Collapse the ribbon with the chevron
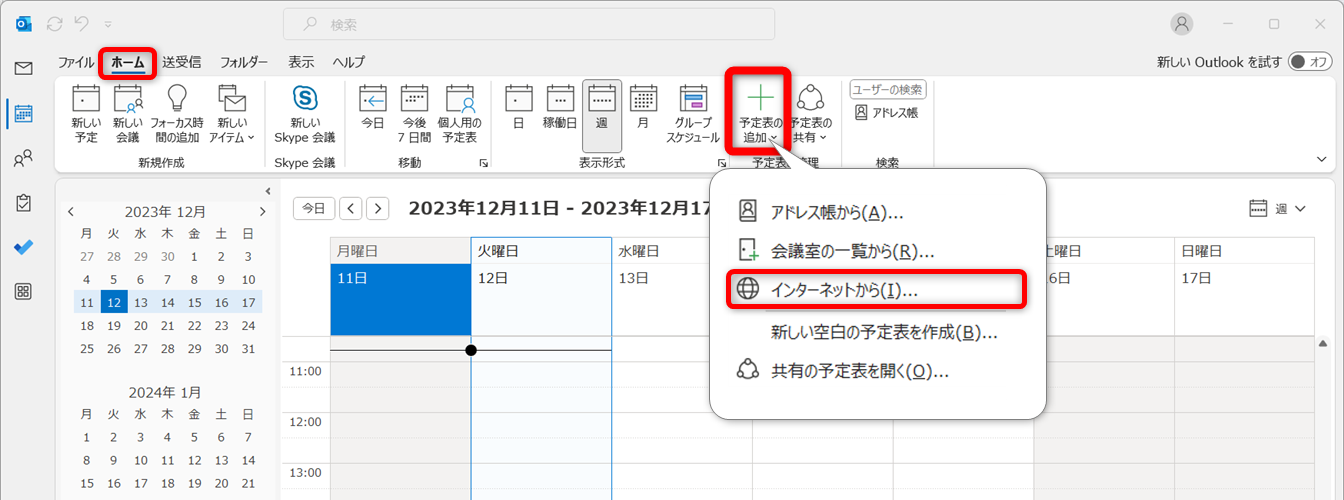1344x500 pixels. (x=1322, y=159)
